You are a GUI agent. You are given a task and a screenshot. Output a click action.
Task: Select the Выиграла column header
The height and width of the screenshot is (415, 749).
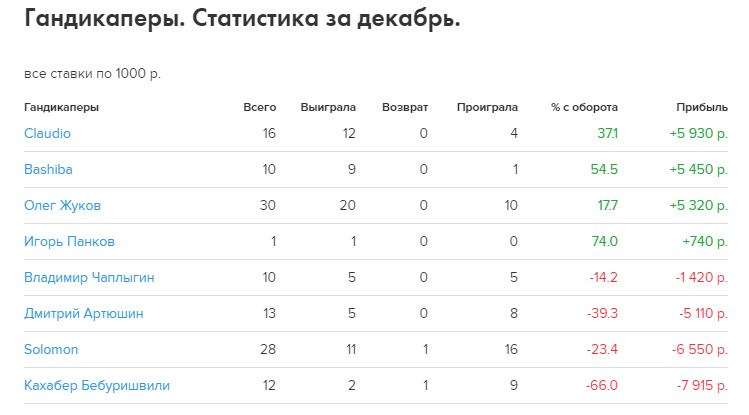[x=328, y=107]
